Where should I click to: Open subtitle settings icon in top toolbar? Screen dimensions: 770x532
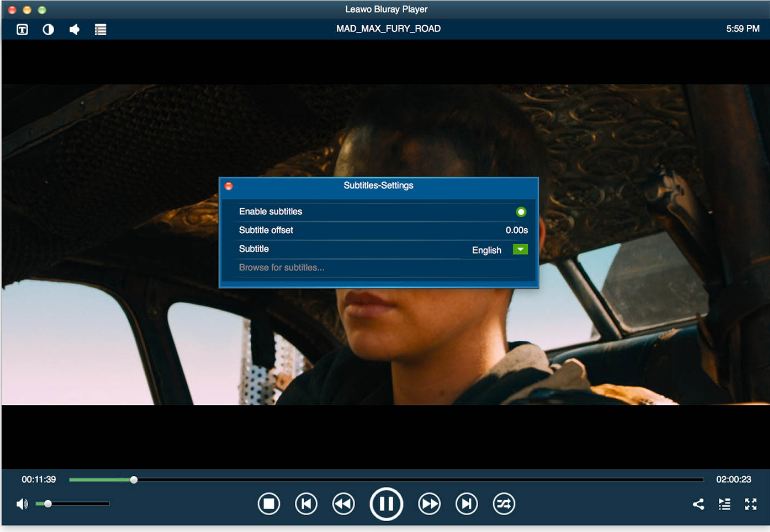(23, 29)
